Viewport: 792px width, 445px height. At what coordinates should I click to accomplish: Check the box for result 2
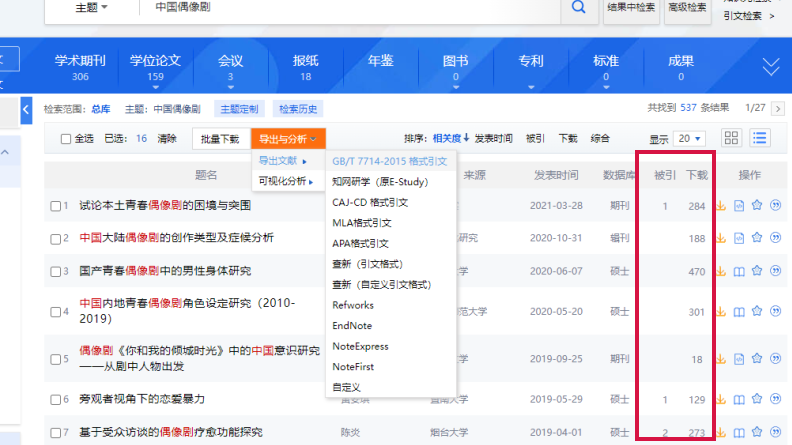(56, 239)
